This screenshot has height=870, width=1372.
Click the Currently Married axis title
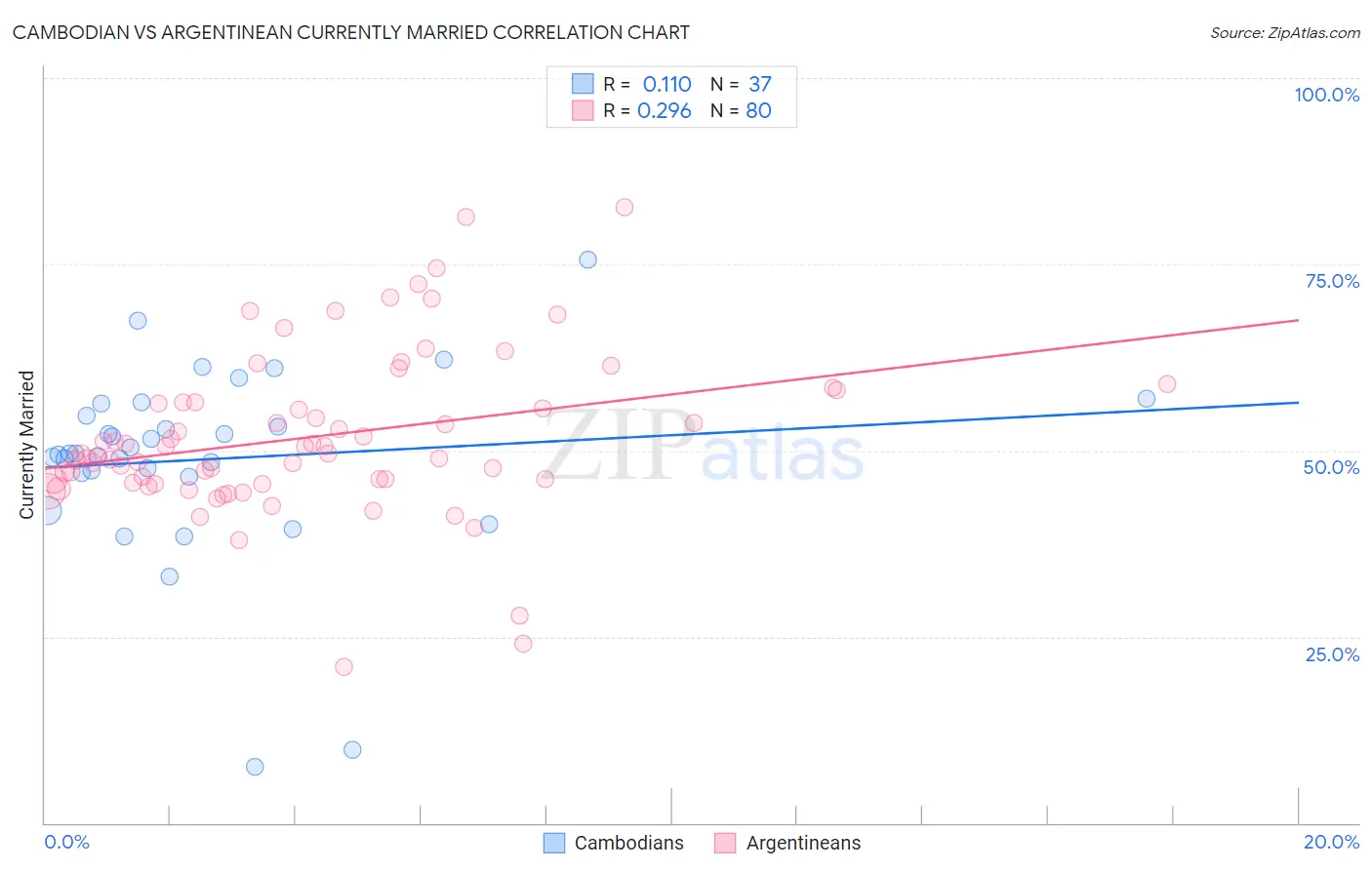[26, 445]
